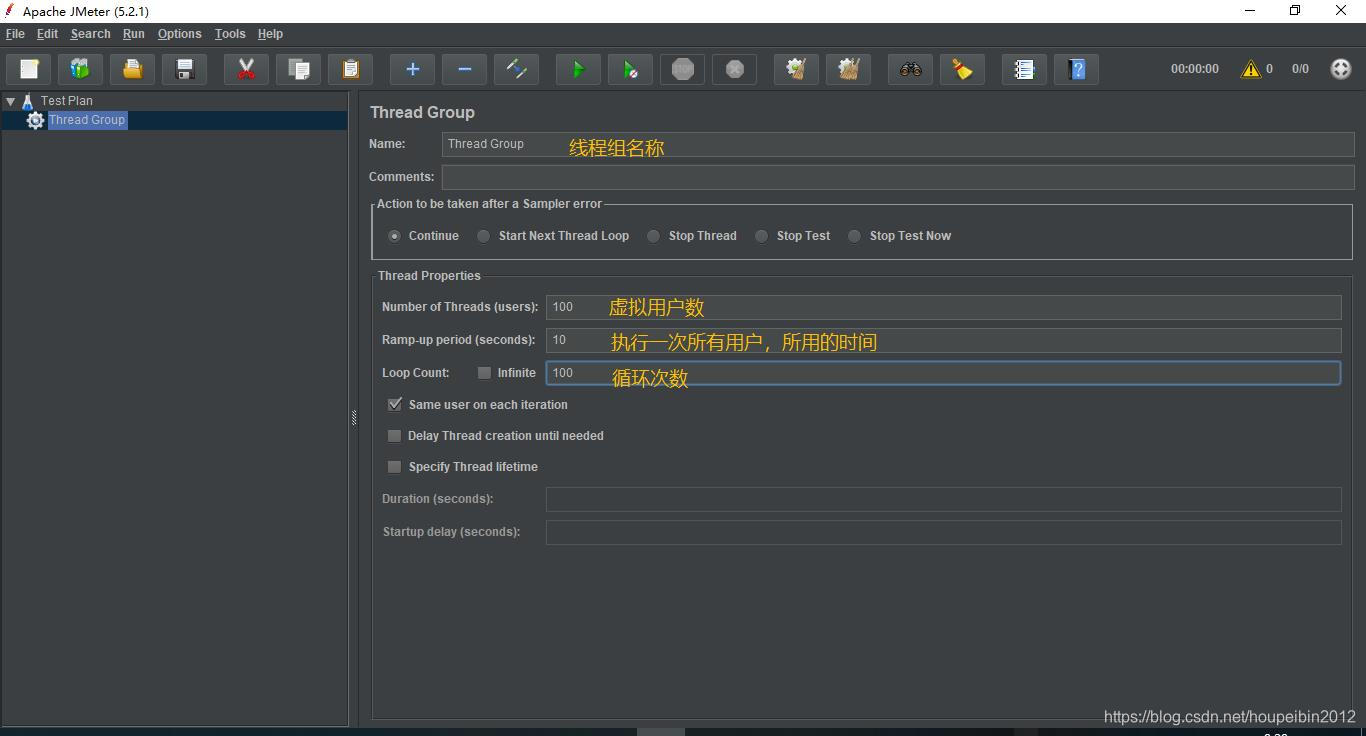Select the Start Next Thread Loop radio button
Viewport: 1366px width, 736px height.
(484, 236)
